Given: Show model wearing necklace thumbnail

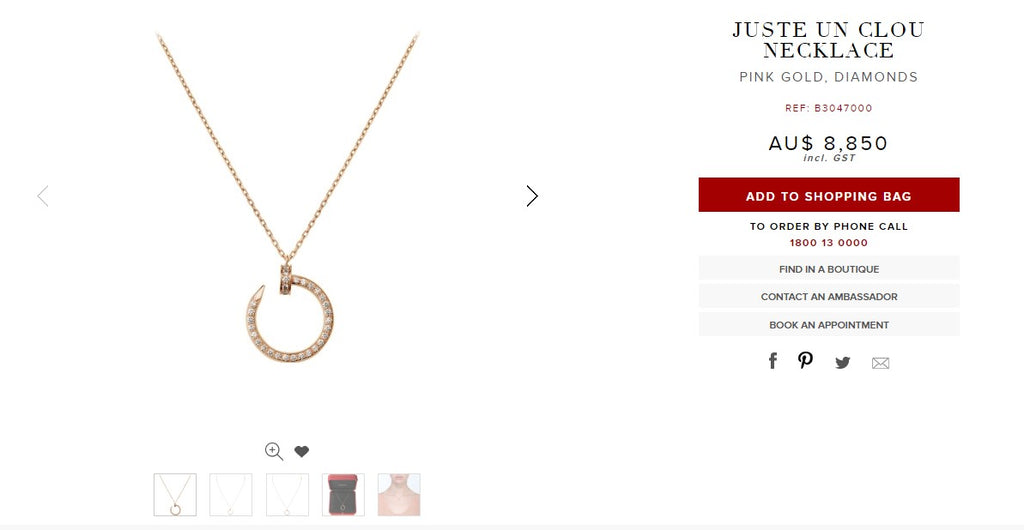Looking at the screenshot, I should tap(399, 495).
